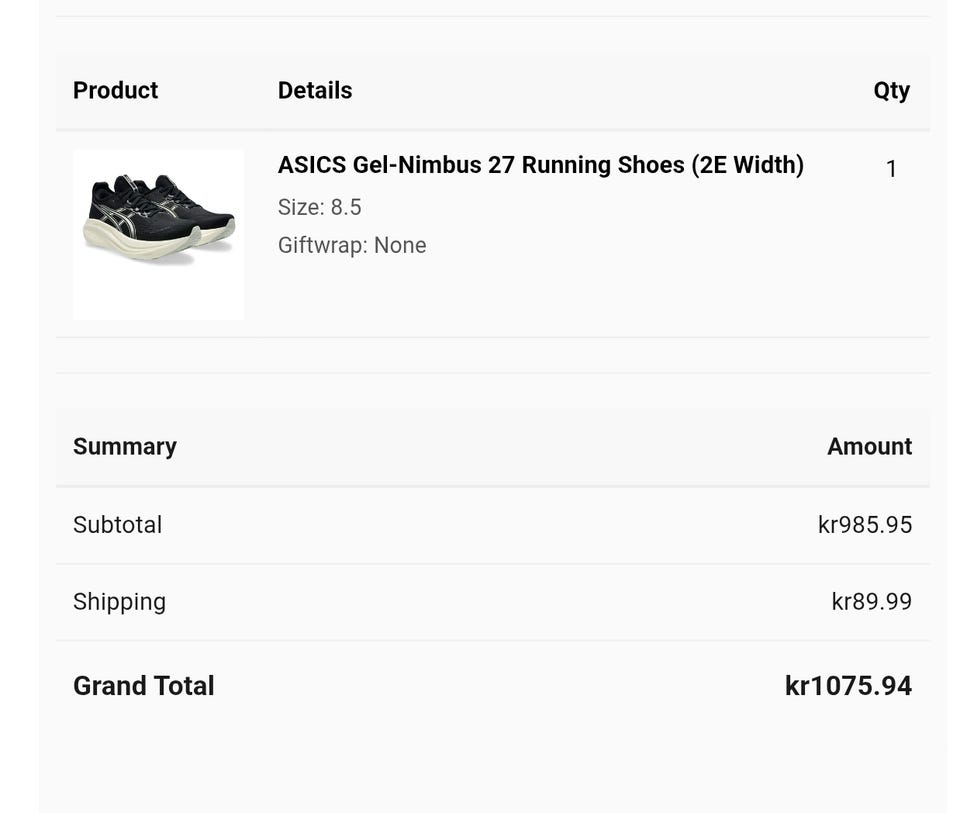
Task: Click the Qty column header
Action: click(x=891, y=91)
